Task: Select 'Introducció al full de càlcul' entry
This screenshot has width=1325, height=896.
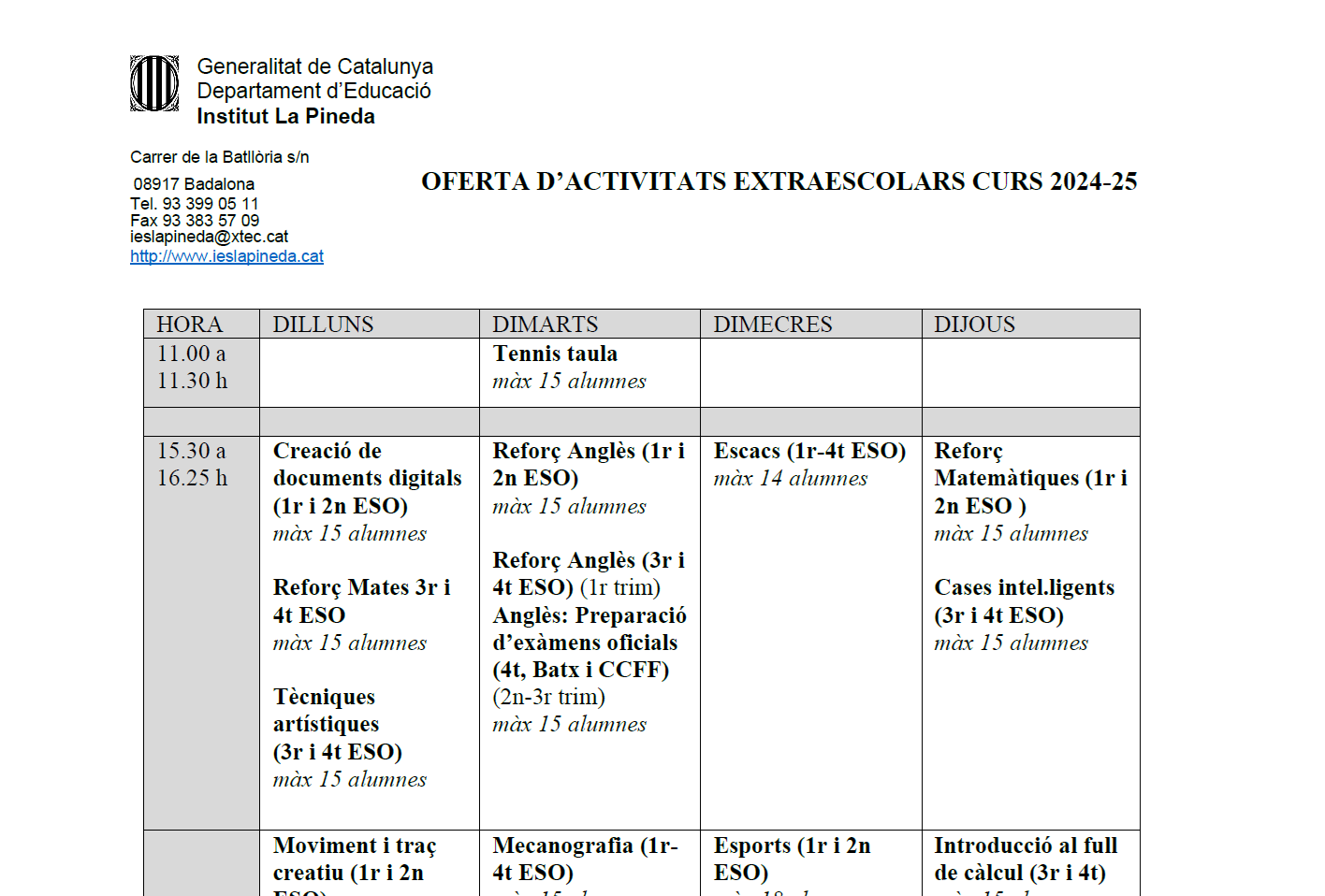Action: (1025, 859)
